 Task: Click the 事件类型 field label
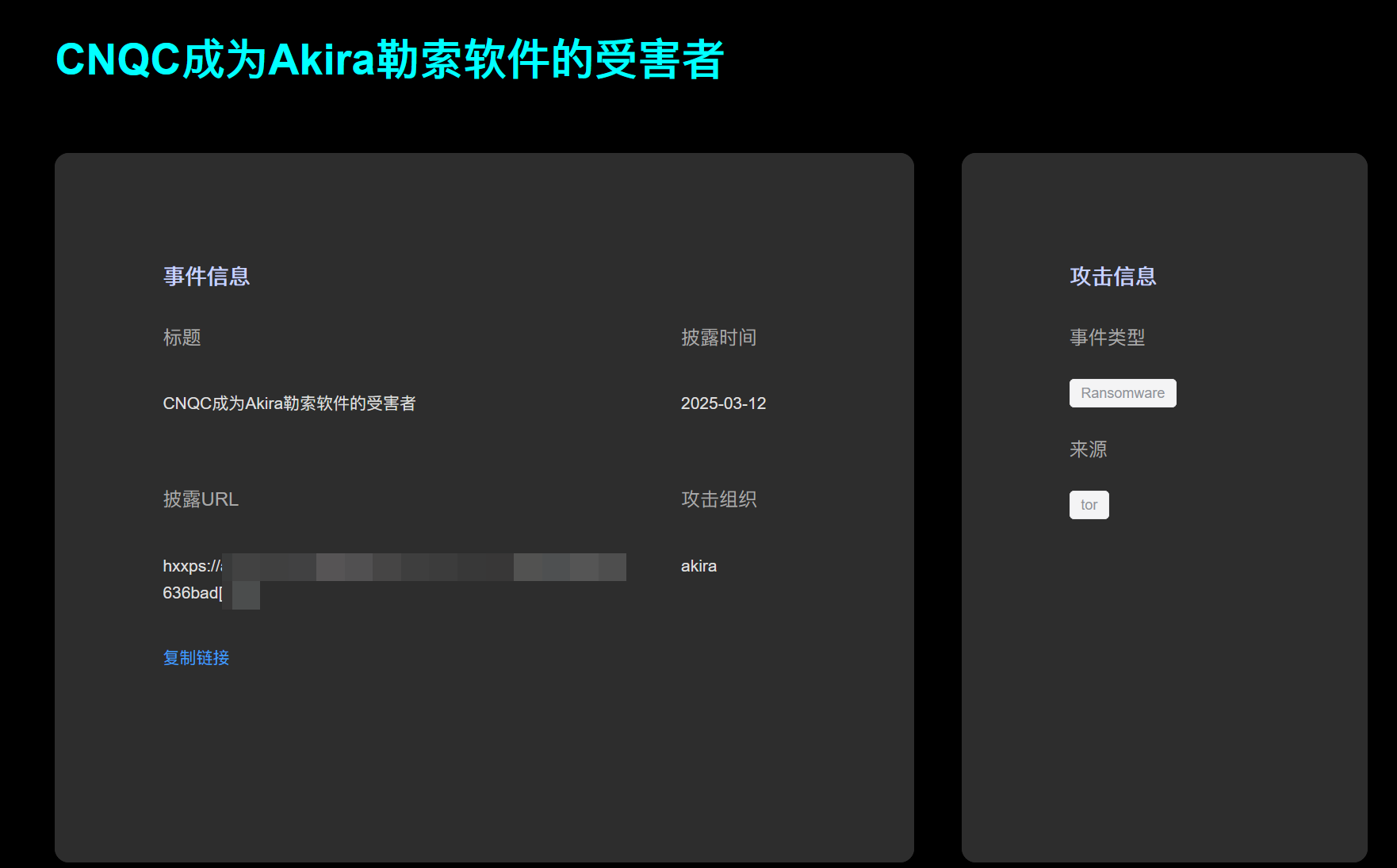pyautogui.click(x=1107, y=338)
